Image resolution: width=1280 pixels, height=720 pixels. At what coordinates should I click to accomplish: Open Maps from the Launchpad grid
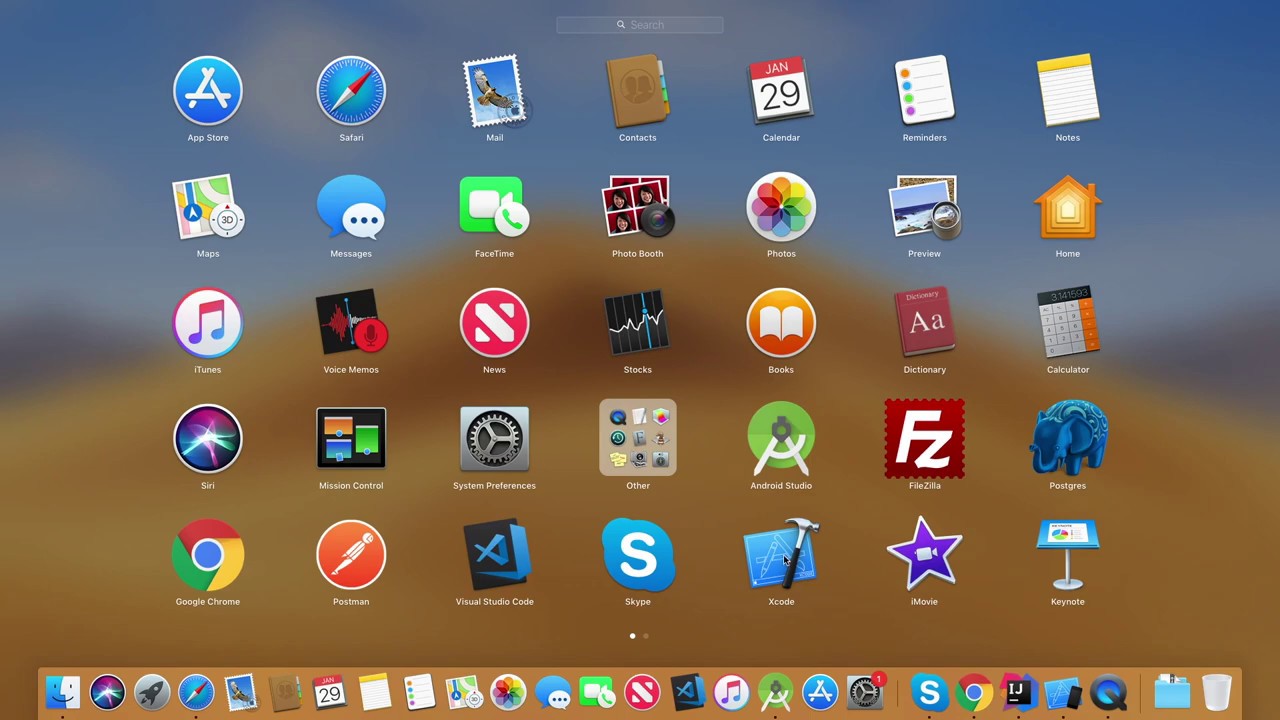(x=208, y=208)
